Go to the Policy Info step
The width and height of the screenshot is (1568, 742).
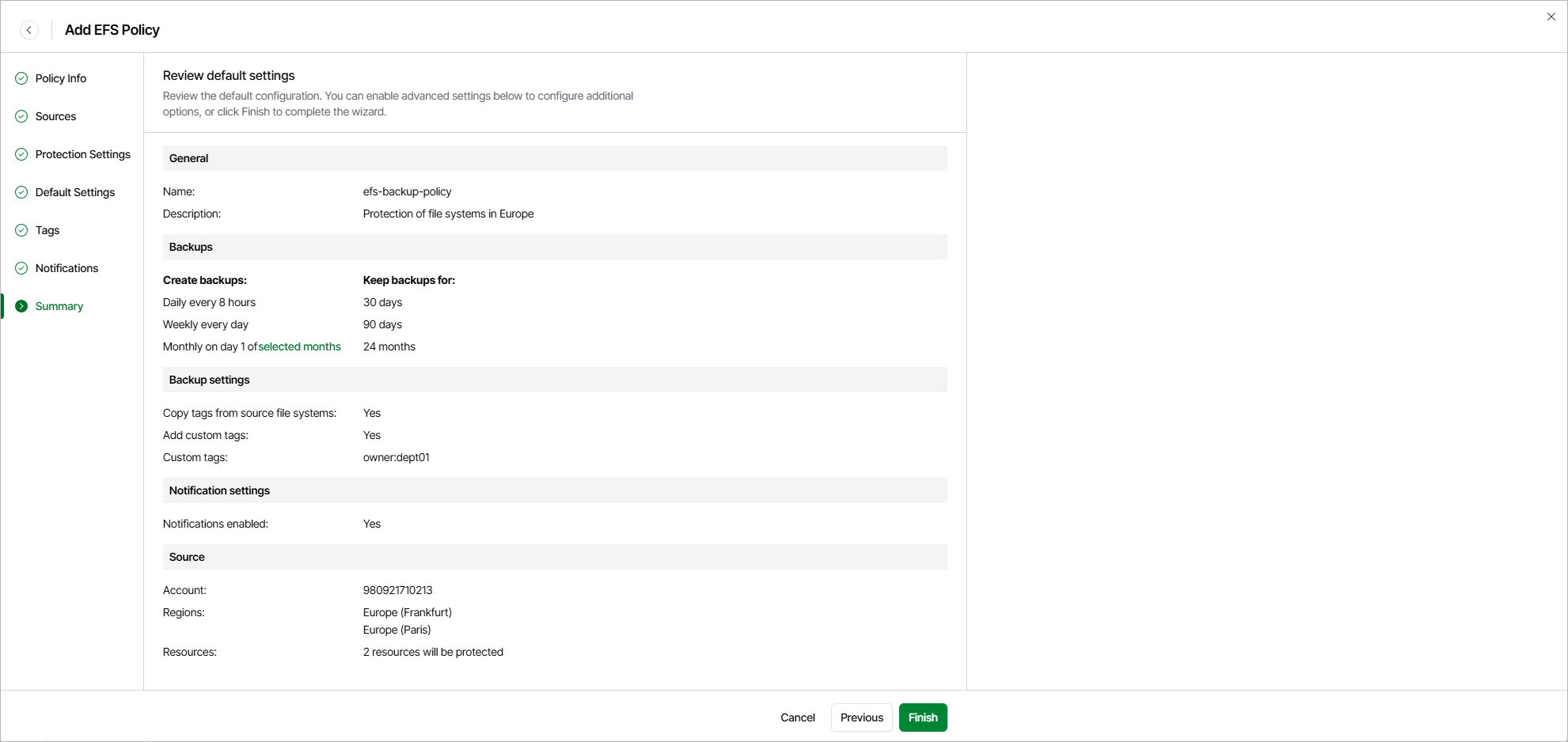click(61, 78)
